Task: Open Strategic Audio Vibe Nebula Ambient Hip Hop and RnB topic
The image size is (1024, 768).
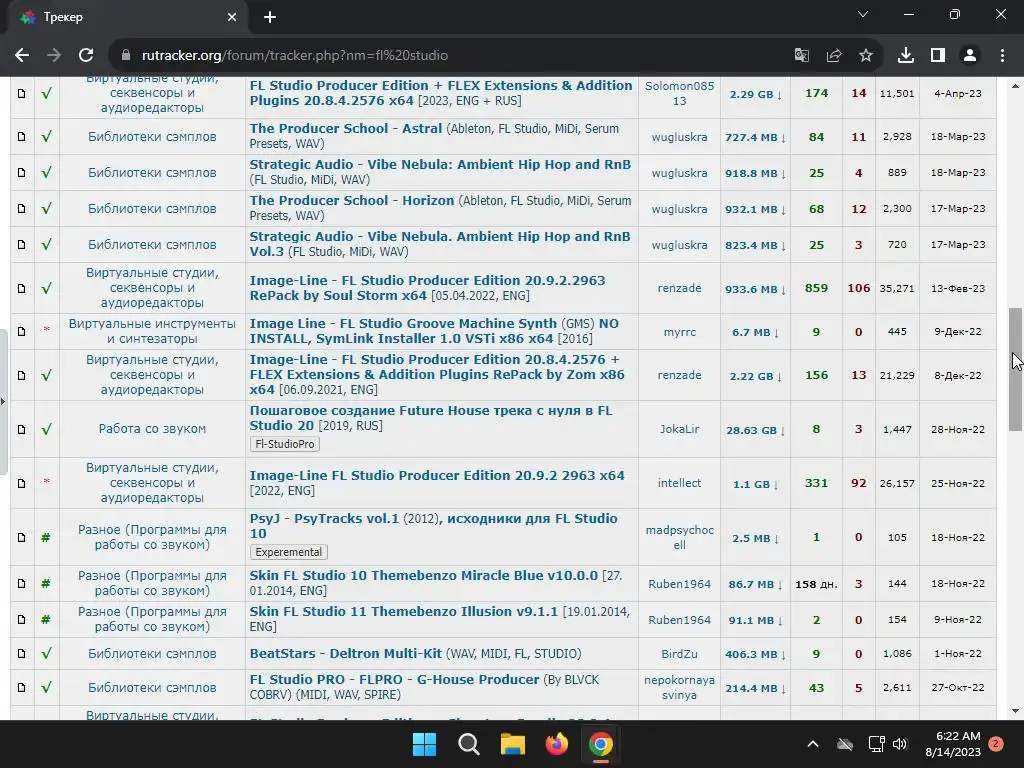Action: tap(440, 165)
